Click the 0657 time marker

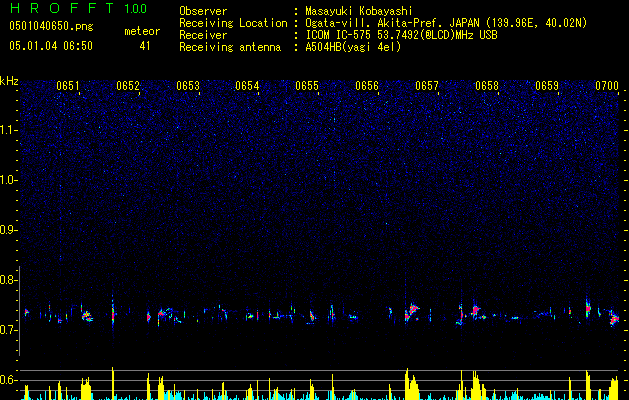tap(427, 86)
